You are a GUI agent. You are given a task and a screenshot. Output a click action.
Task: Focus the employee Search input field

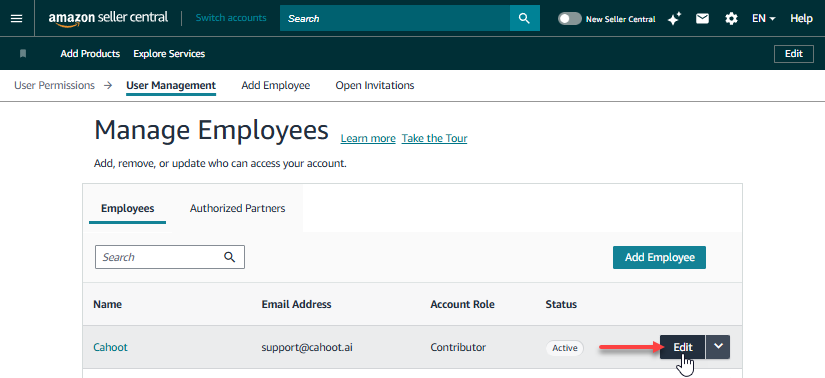point(170,257)
